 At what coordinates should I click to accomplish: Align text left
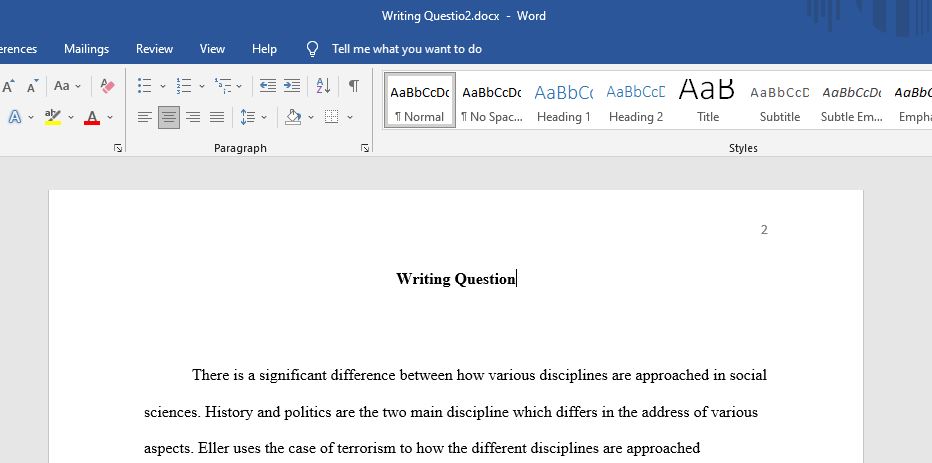coord(144,117)
